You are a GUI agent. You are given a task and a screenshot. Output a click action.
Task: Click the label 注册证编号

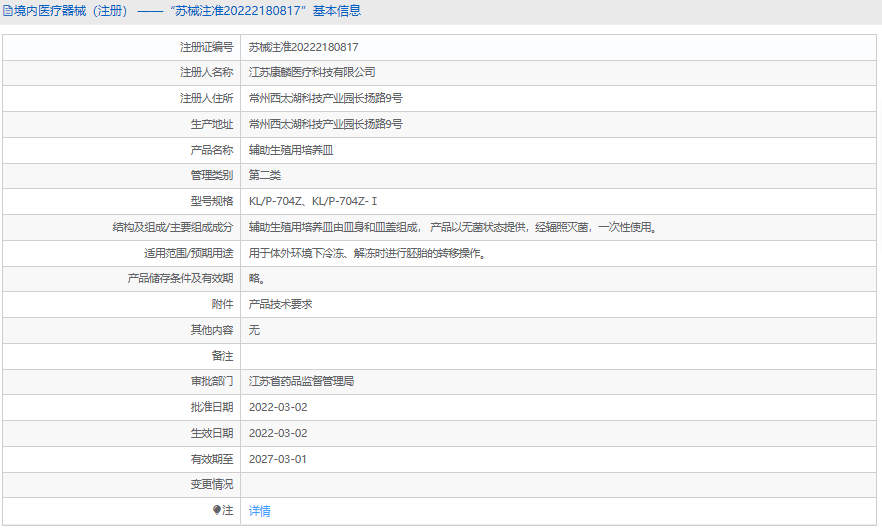(x=206, y=47)
